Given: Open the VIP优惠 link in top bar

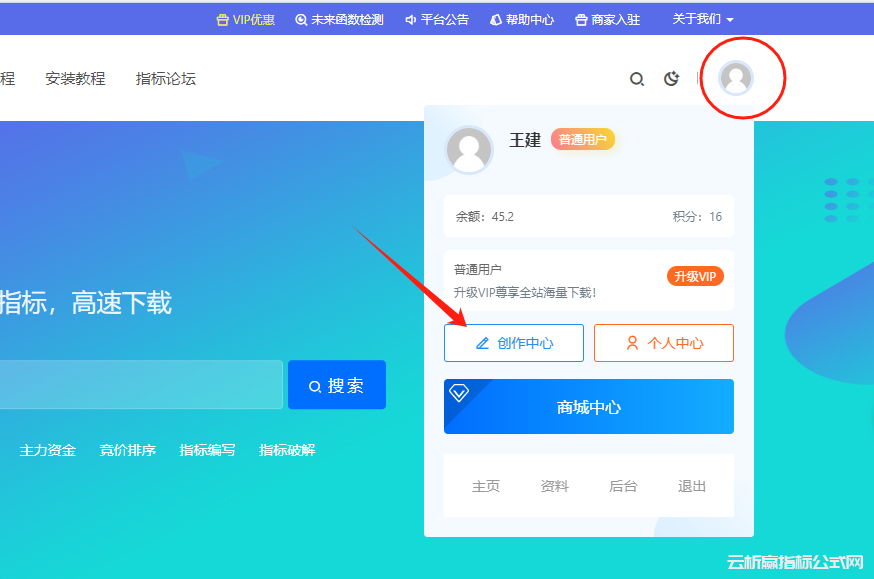Looking at the screenshot, I should point(245,20).
